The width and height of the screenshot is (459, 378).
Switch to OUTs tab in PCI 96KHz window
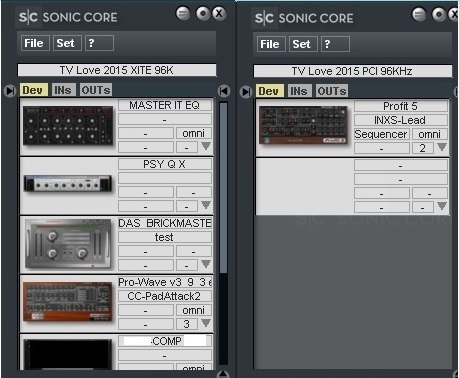[x=332, y=91]
